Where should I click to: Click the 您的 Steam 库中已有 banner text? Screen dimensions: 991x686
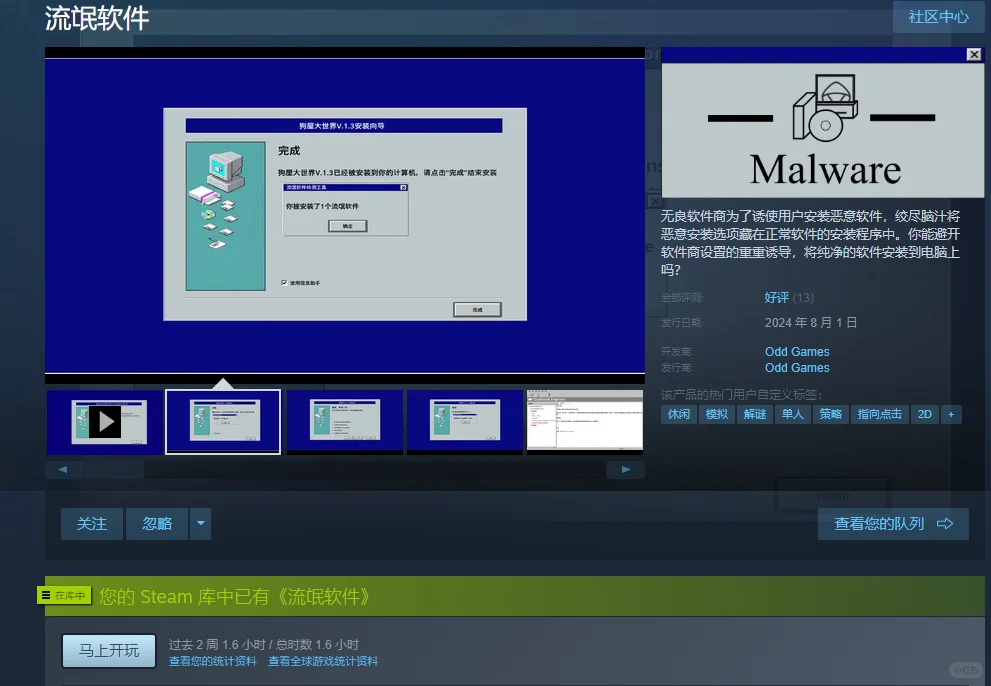[x=234, y=596]
